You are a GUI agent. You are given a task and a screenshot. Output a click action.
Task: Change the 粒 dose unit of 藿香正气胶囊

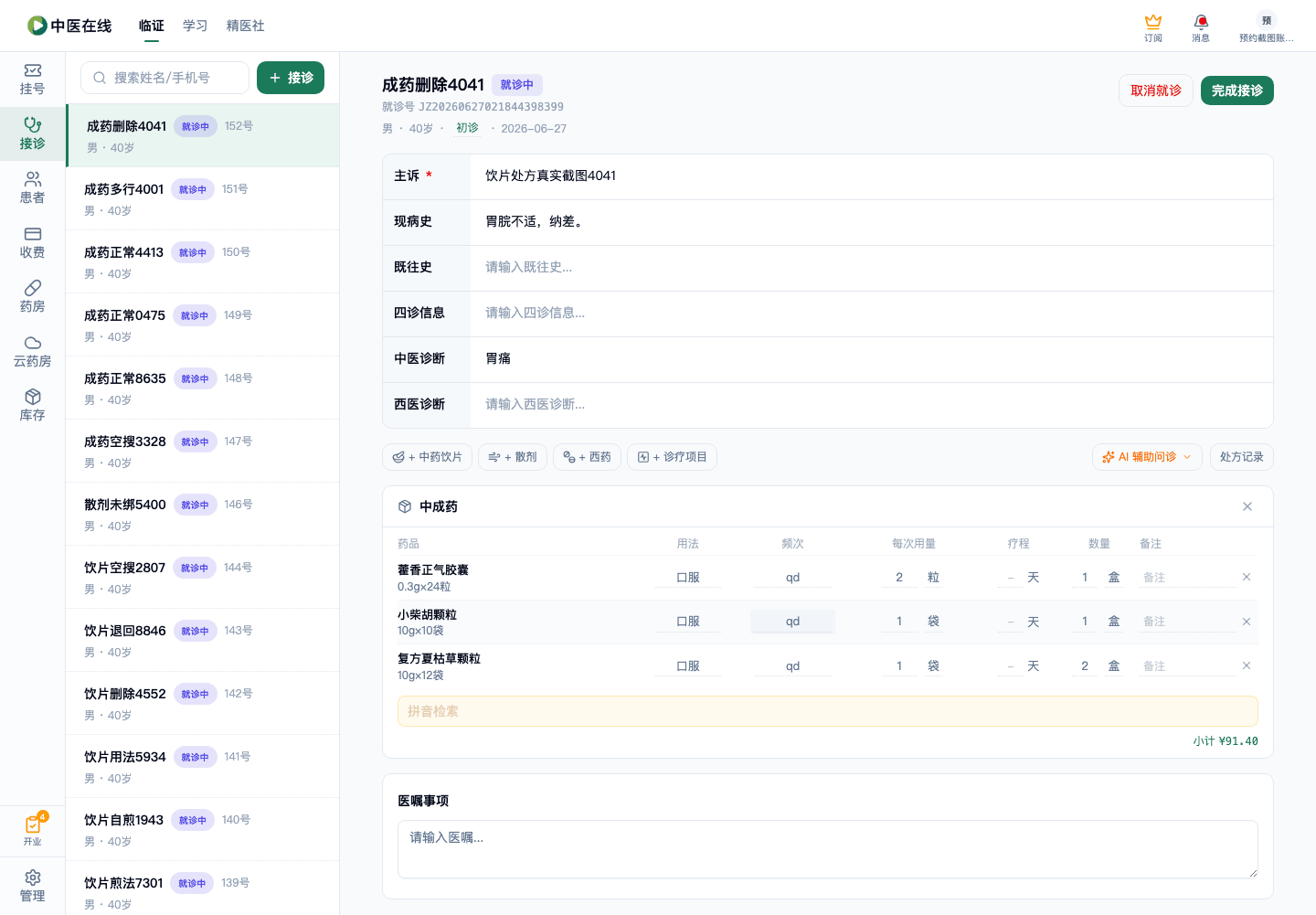point(933,578)
